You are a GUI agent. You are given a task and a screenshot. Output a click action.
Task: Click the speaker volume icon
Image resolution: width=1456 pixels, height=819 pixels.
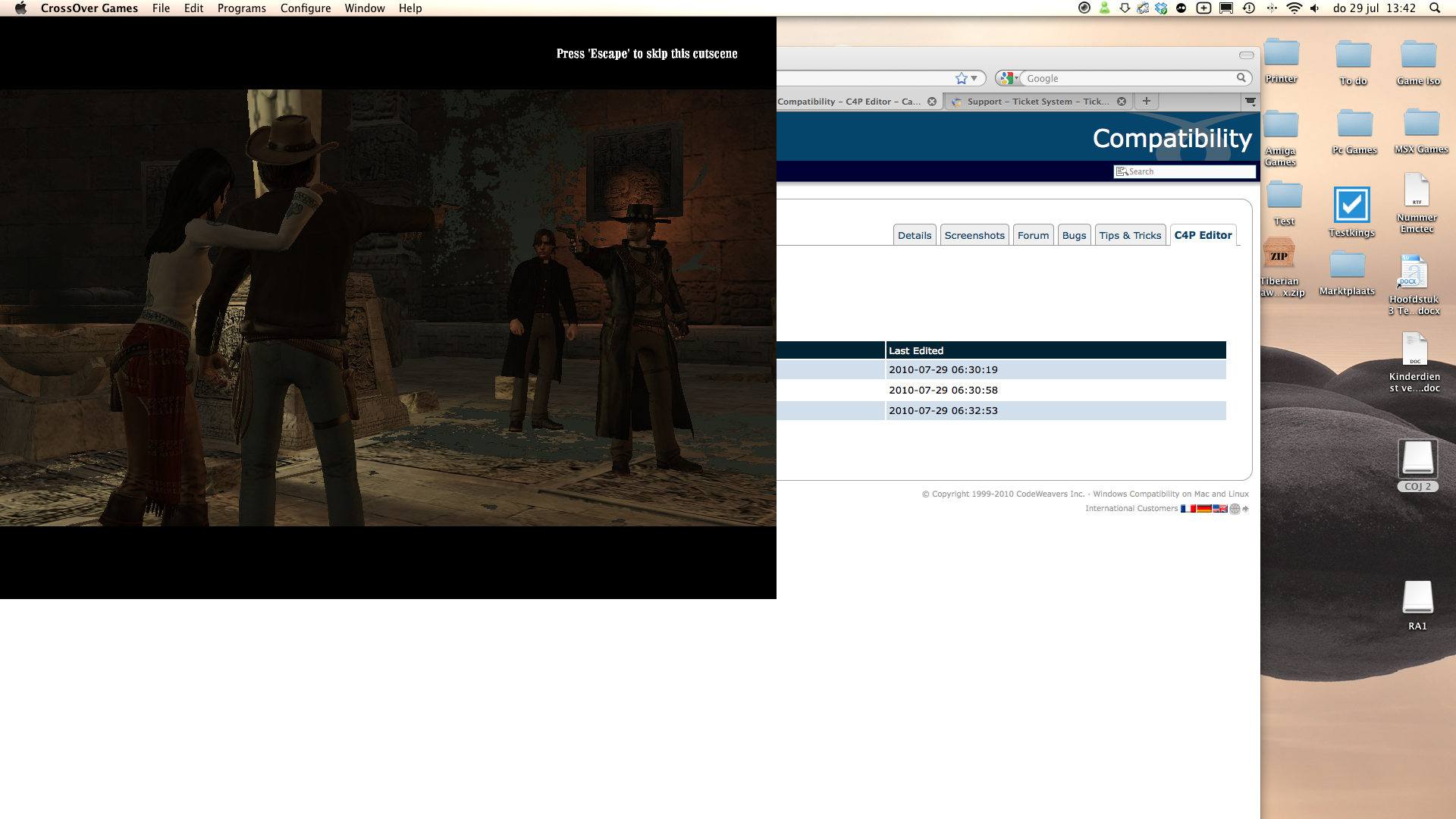[1316, 8]
